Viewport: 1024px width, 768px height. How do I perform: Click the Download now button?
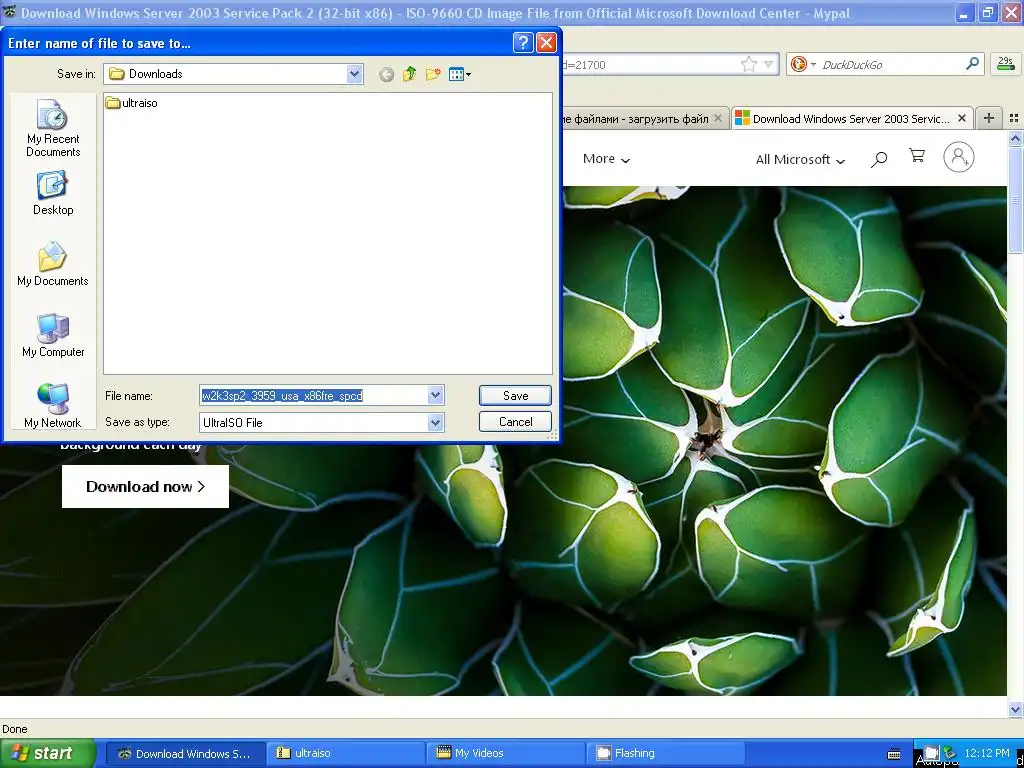(145, 486)
